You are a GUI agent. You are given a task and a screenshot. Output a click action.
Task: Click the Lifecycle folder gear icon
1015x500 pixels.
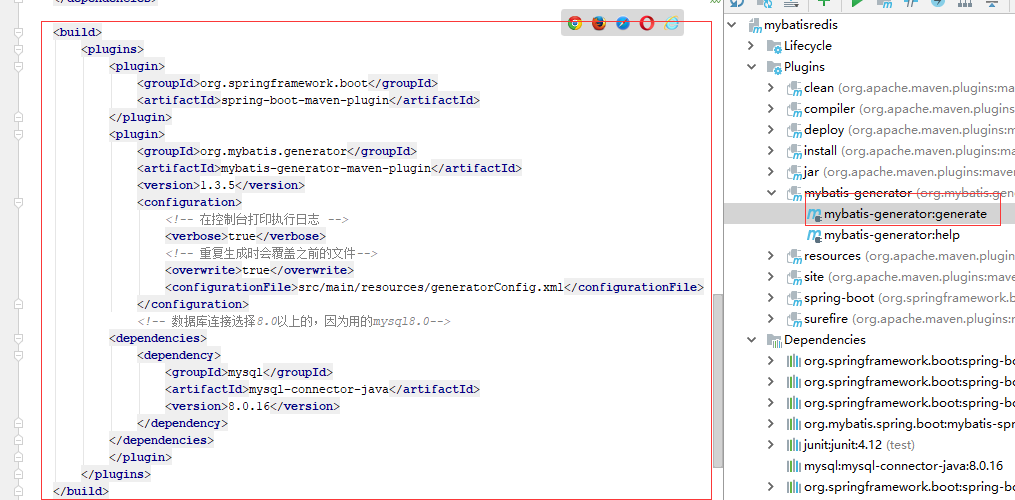pos(774,47)
